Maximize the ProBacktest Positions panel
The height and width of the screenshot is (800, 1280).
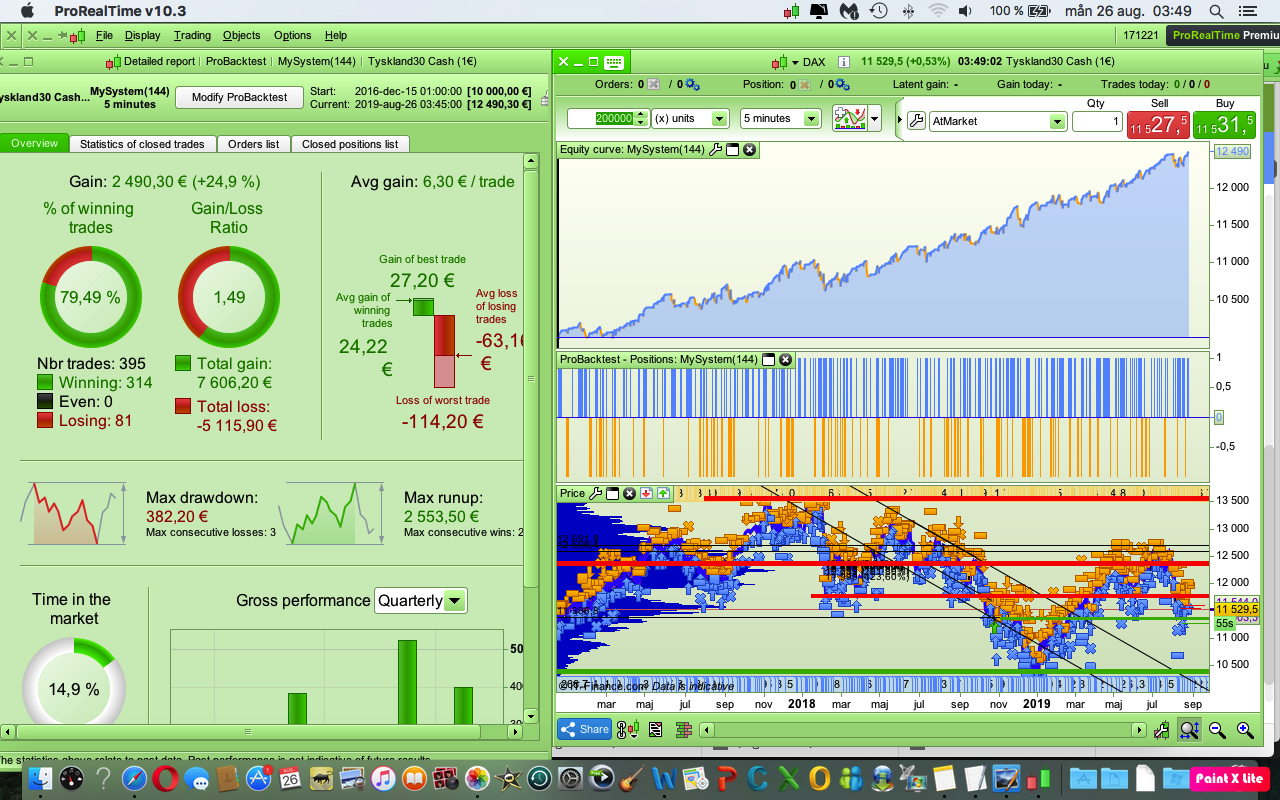point(768,359)
